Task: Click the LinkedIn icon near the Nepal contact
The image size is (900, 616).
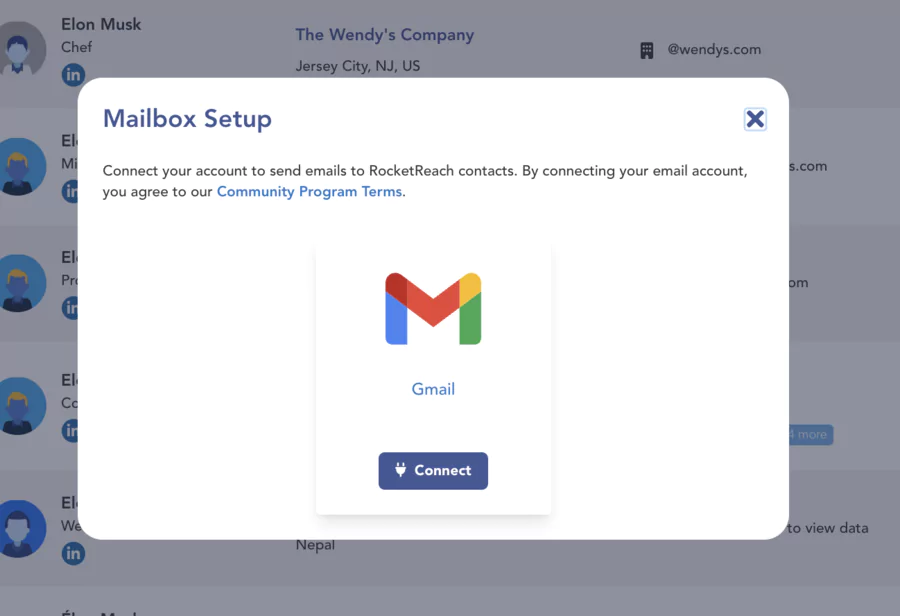Action: click(73, 553)
